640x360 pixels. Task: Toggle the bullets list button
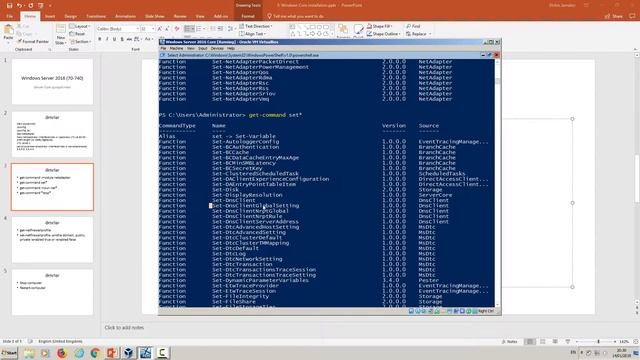coord(189,29)
